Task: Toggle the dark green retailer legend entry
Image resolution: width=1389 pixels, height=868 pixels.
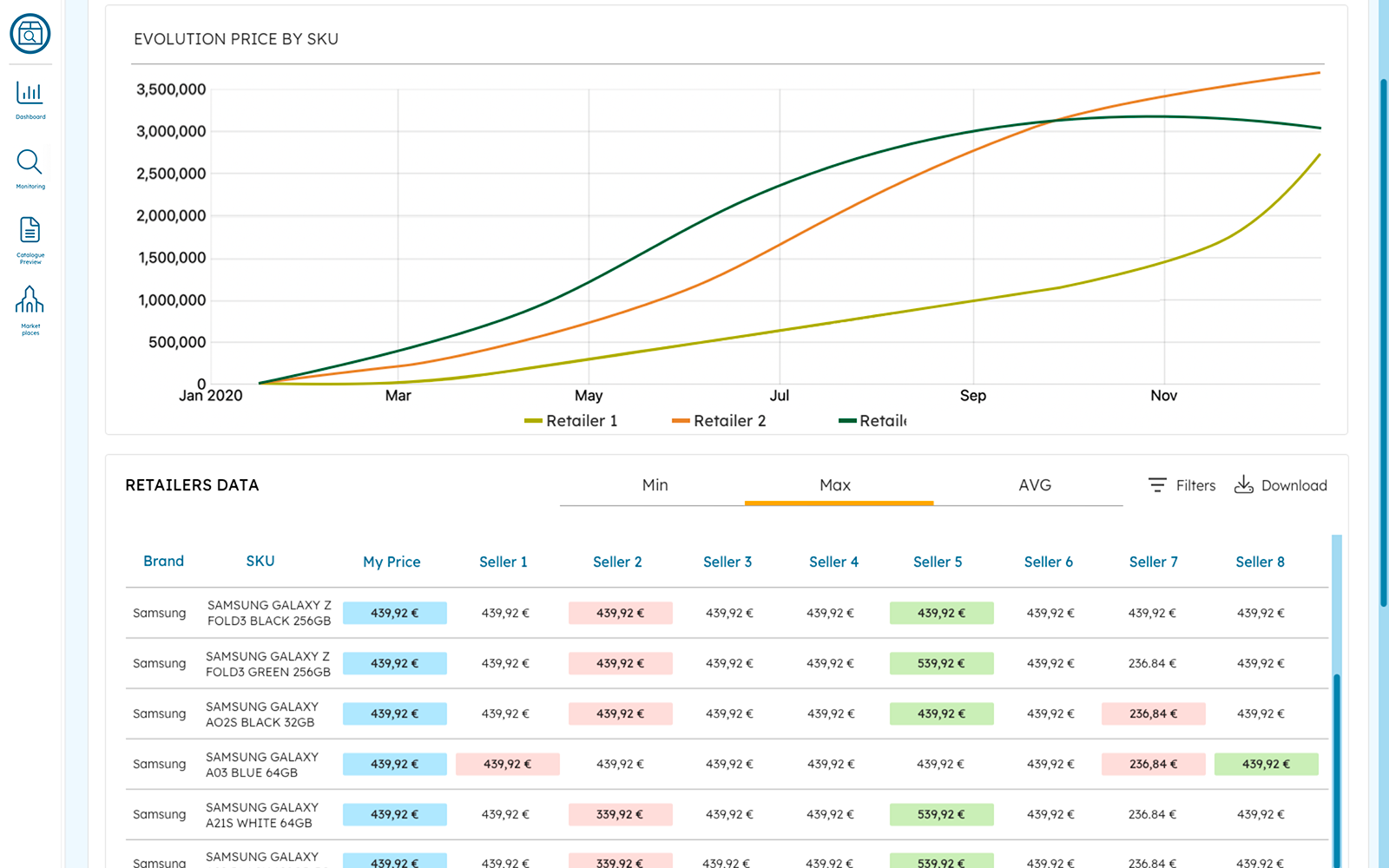Action: tap(872, 421)
